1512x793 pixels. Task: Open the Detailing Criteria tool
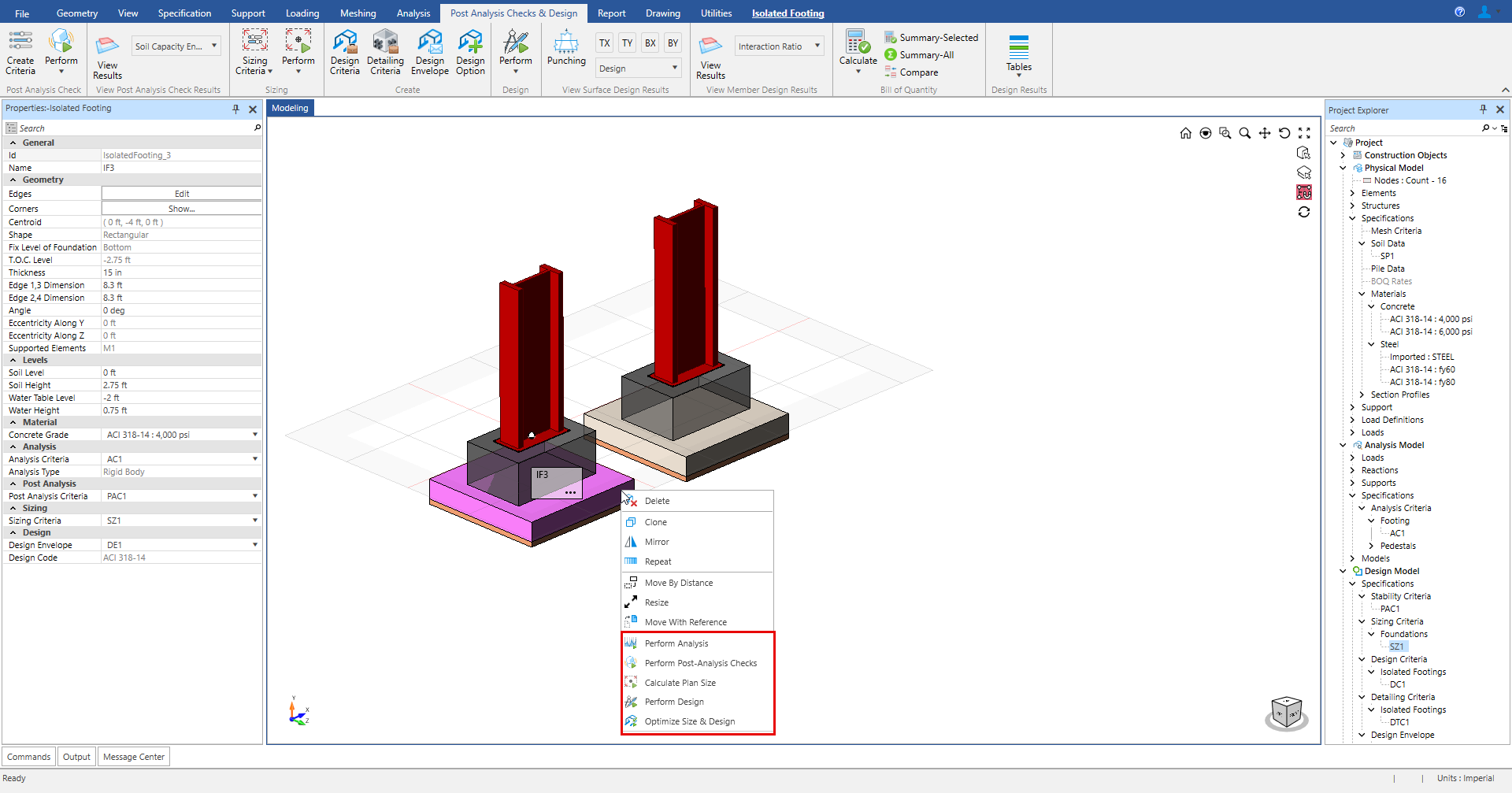385,52
